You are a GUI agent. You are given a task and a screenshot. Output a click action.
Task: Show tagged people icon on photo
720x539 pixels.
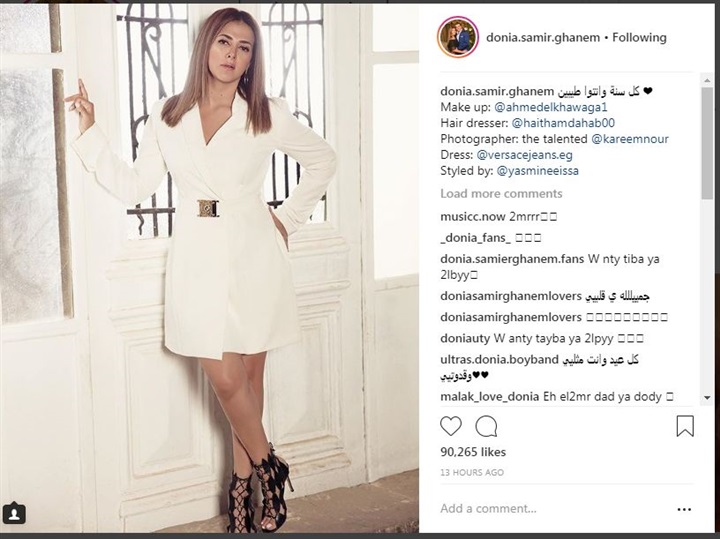tap(14, 513)
